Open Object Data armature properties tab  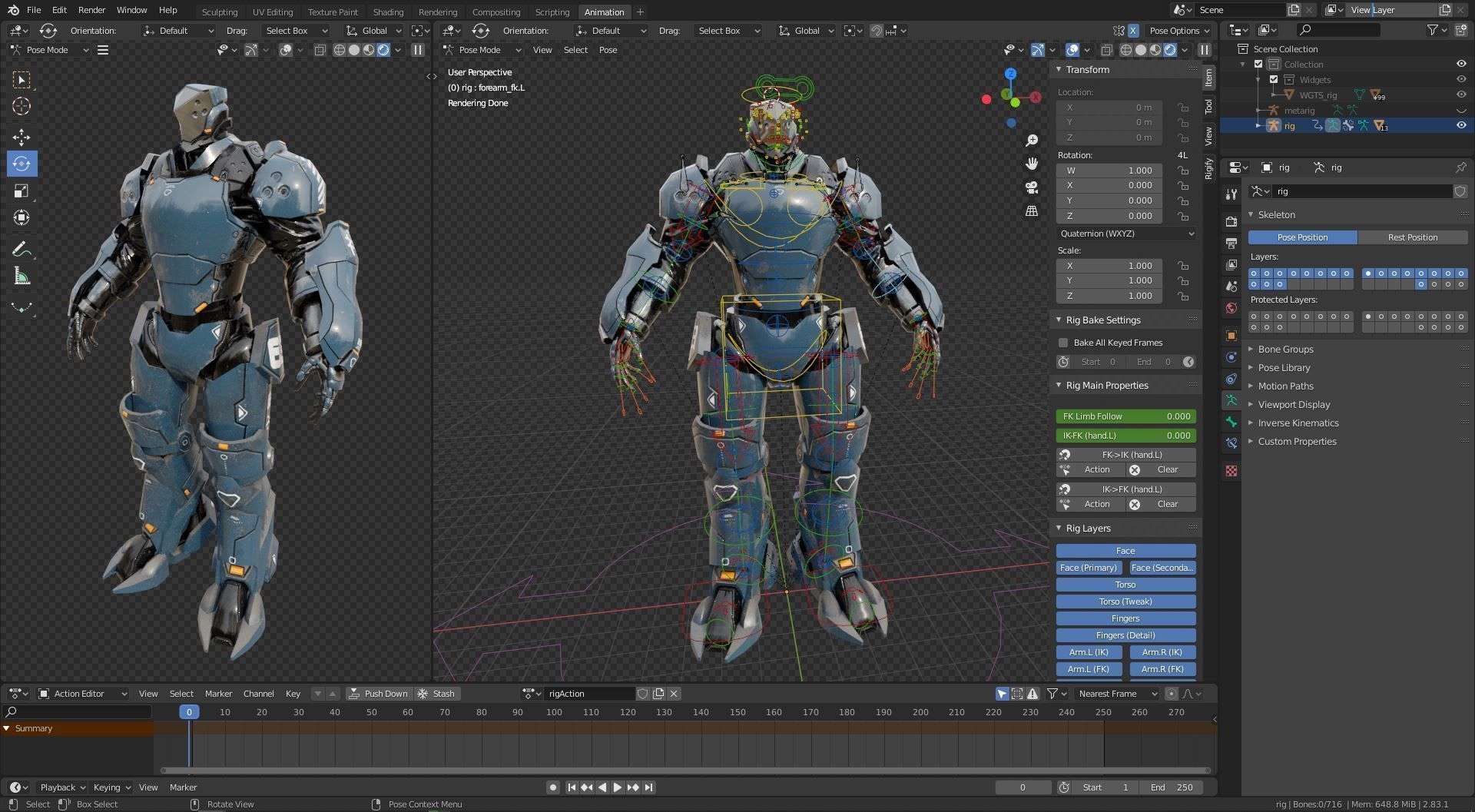click(1231, 400)
